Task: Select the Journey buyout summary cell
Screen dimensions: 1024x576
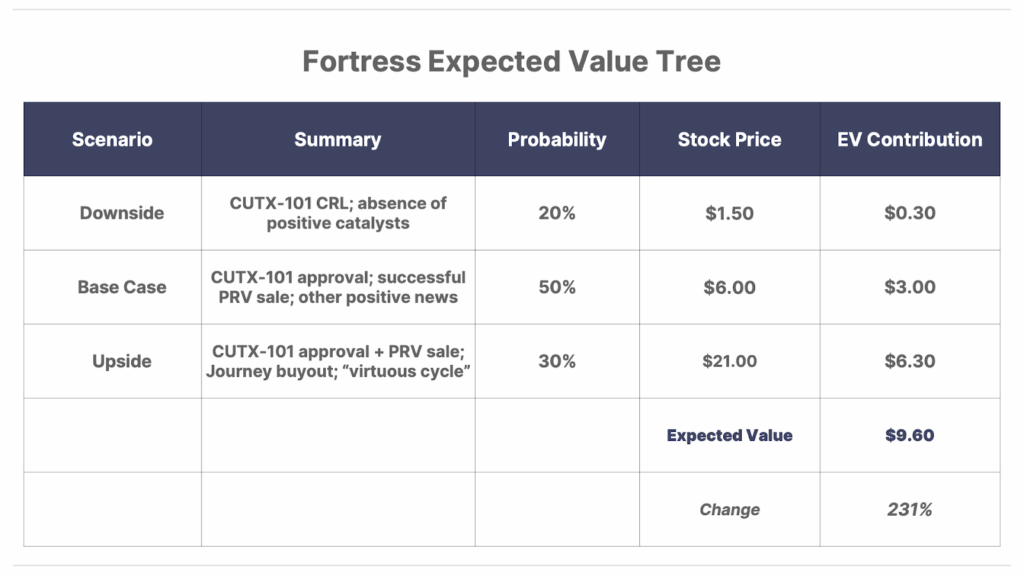Action: click(338, 361)
